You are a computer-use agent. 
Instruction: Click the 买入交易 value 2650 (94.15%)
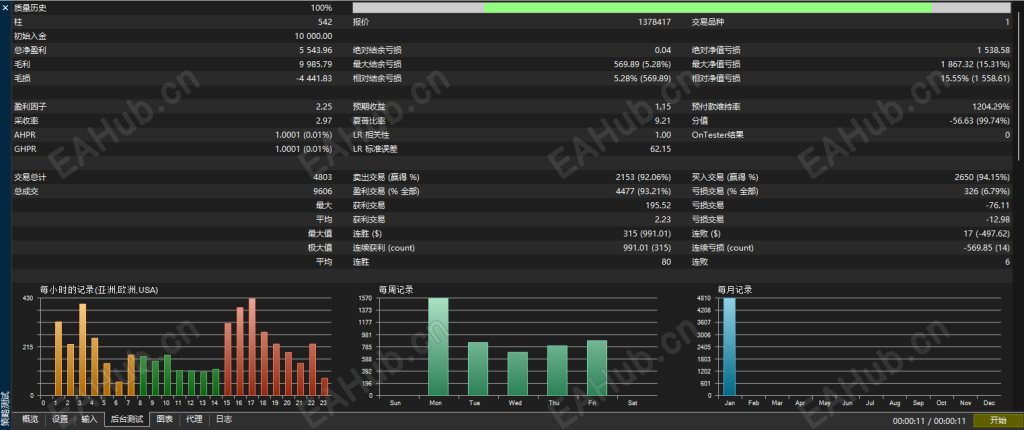pos(982,177)
